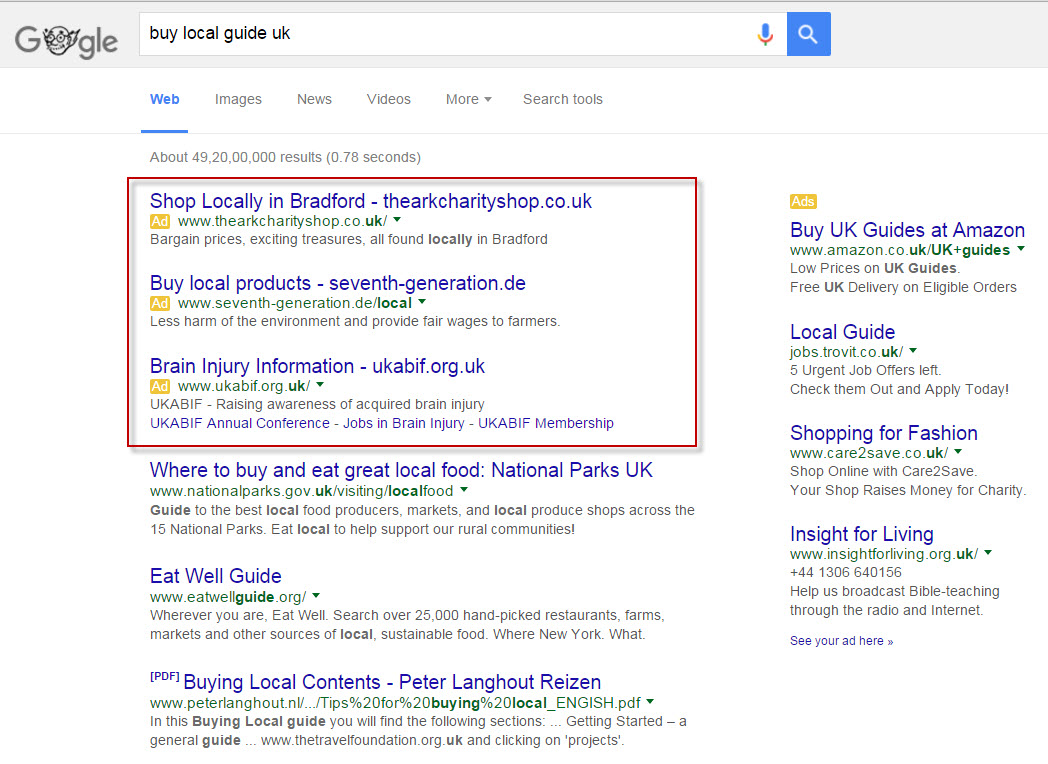
Task: Click the PDF tag before Buying Local Contents
Action: [164, 676]
